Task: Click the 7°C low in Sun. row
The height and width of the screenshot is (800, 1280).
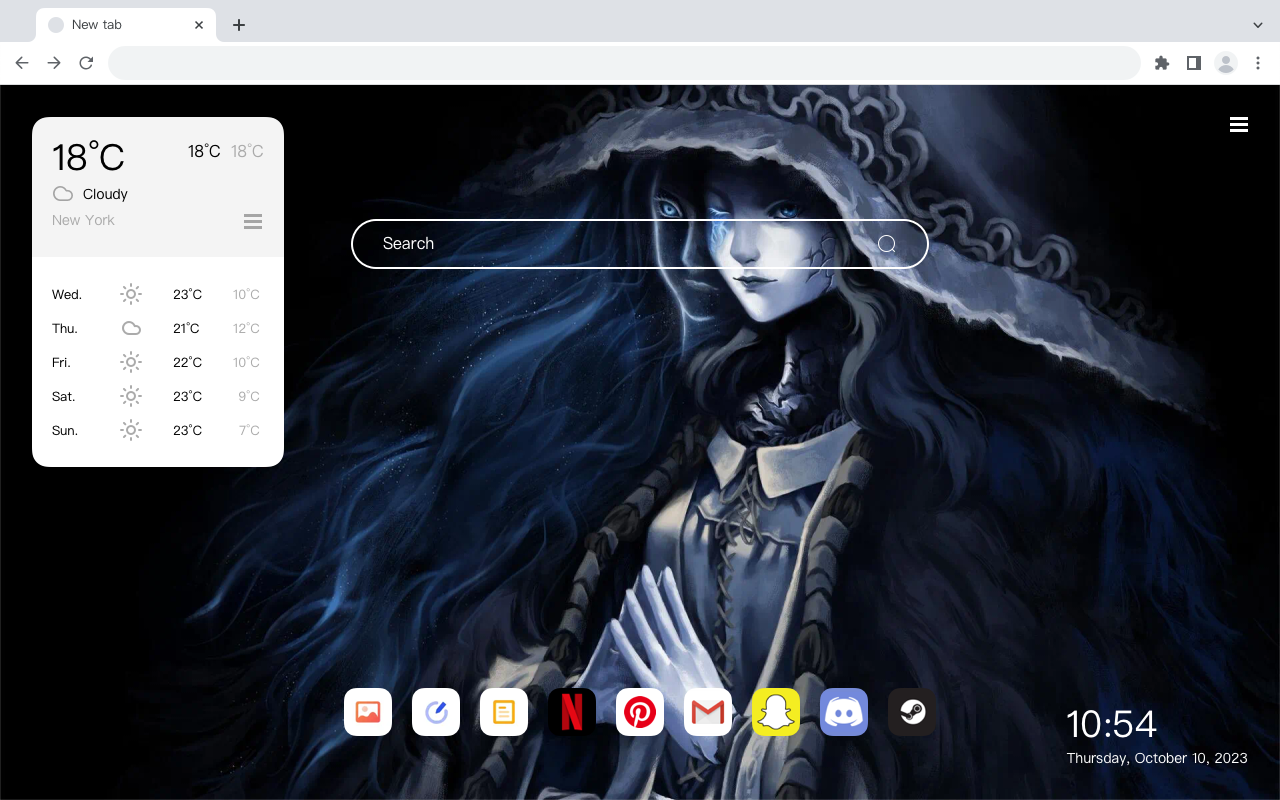Action: click(249, 430)
